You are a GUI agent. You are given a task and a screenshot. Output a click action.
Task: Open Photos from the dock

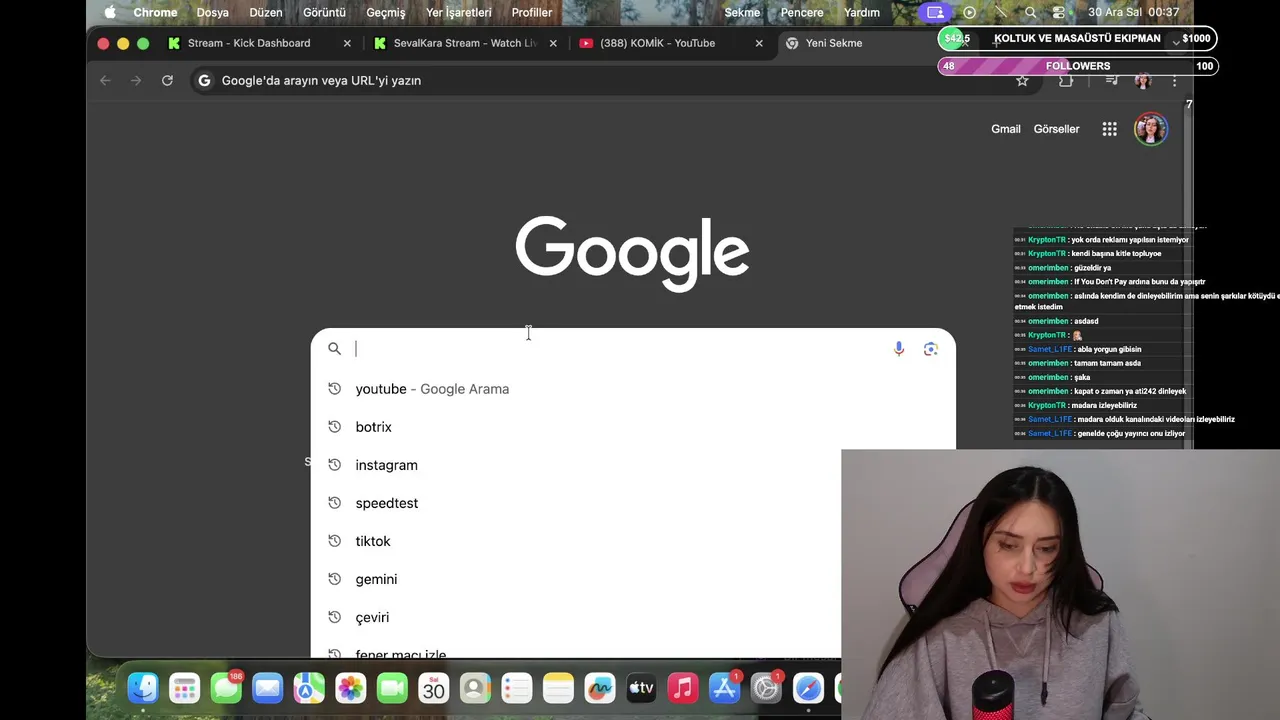pos(350,688)
